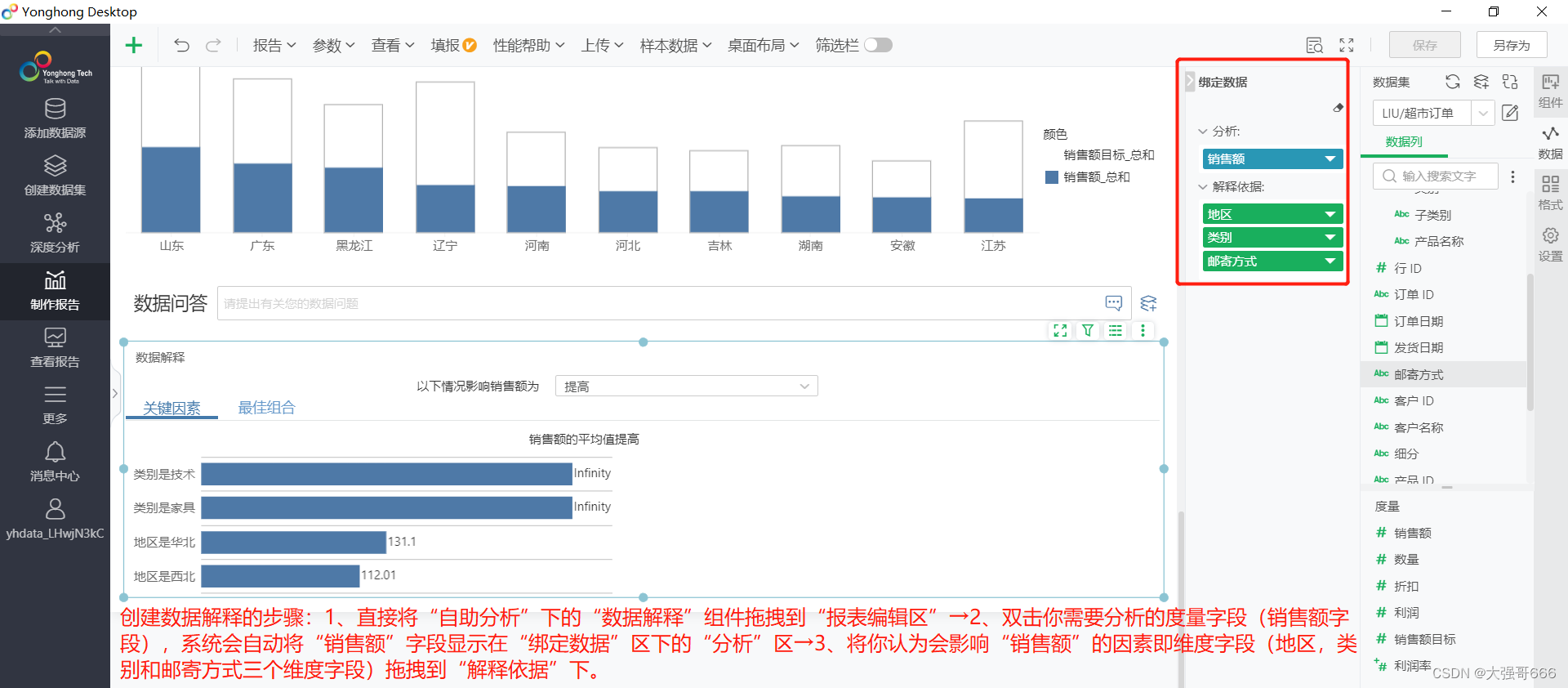Select the 数据列 tab
Viewport: 1568px width, 688px height.
click(1404, 142)
